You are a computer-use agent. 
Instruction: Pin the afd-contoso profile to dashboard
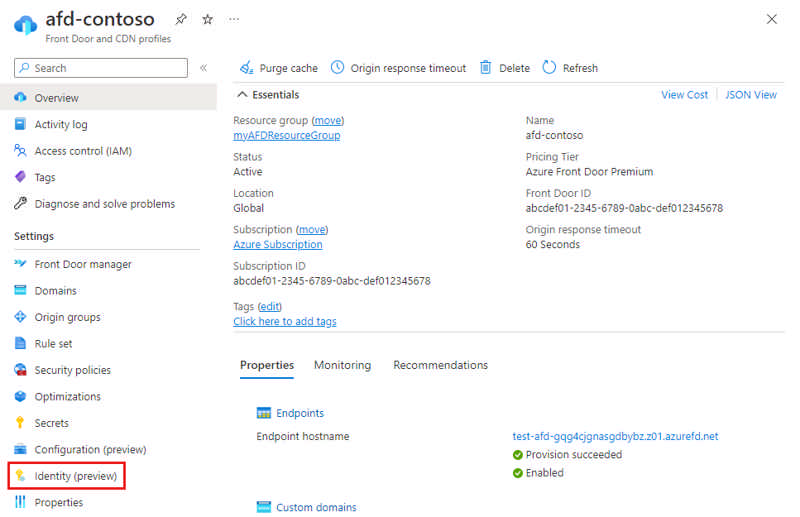coord(181,19)
